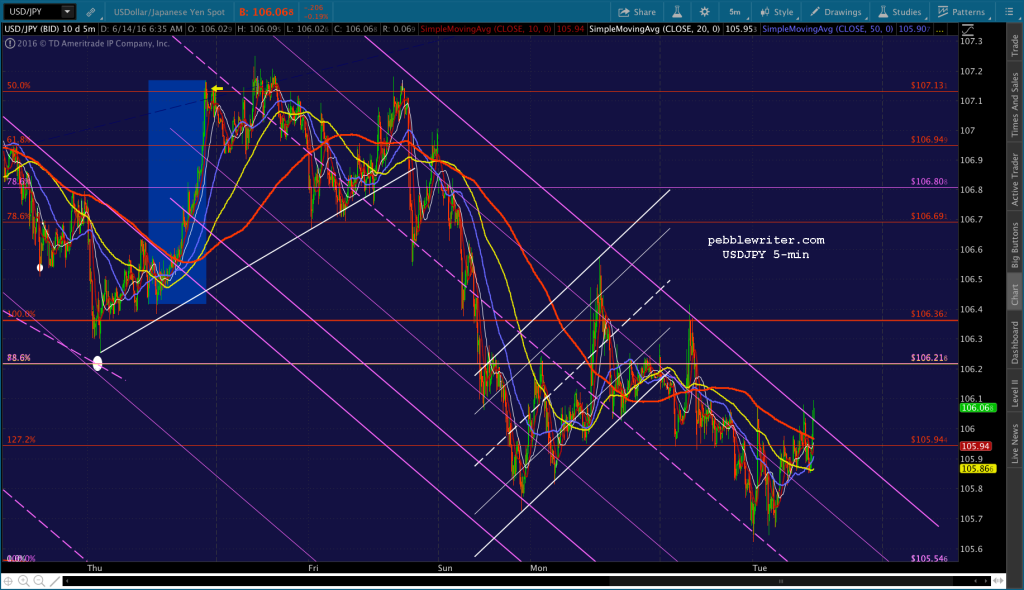The width and height of the screenshot is (1024, 590).
Task: Open the Trade side tab
Action: point(1015,45)
